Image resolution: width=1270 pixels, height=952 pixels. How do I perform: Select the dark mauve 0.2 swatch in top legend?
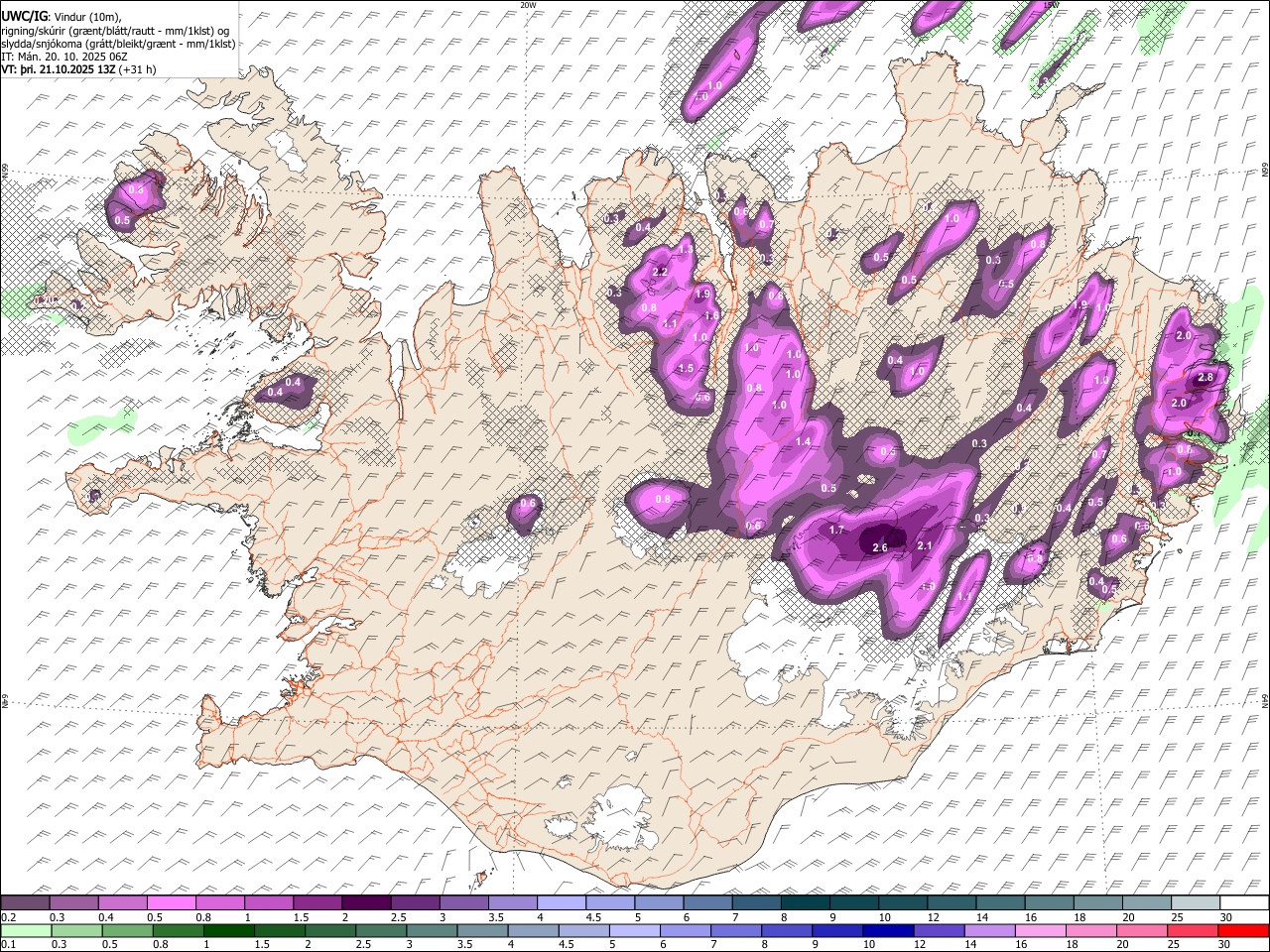click(26, 902)
